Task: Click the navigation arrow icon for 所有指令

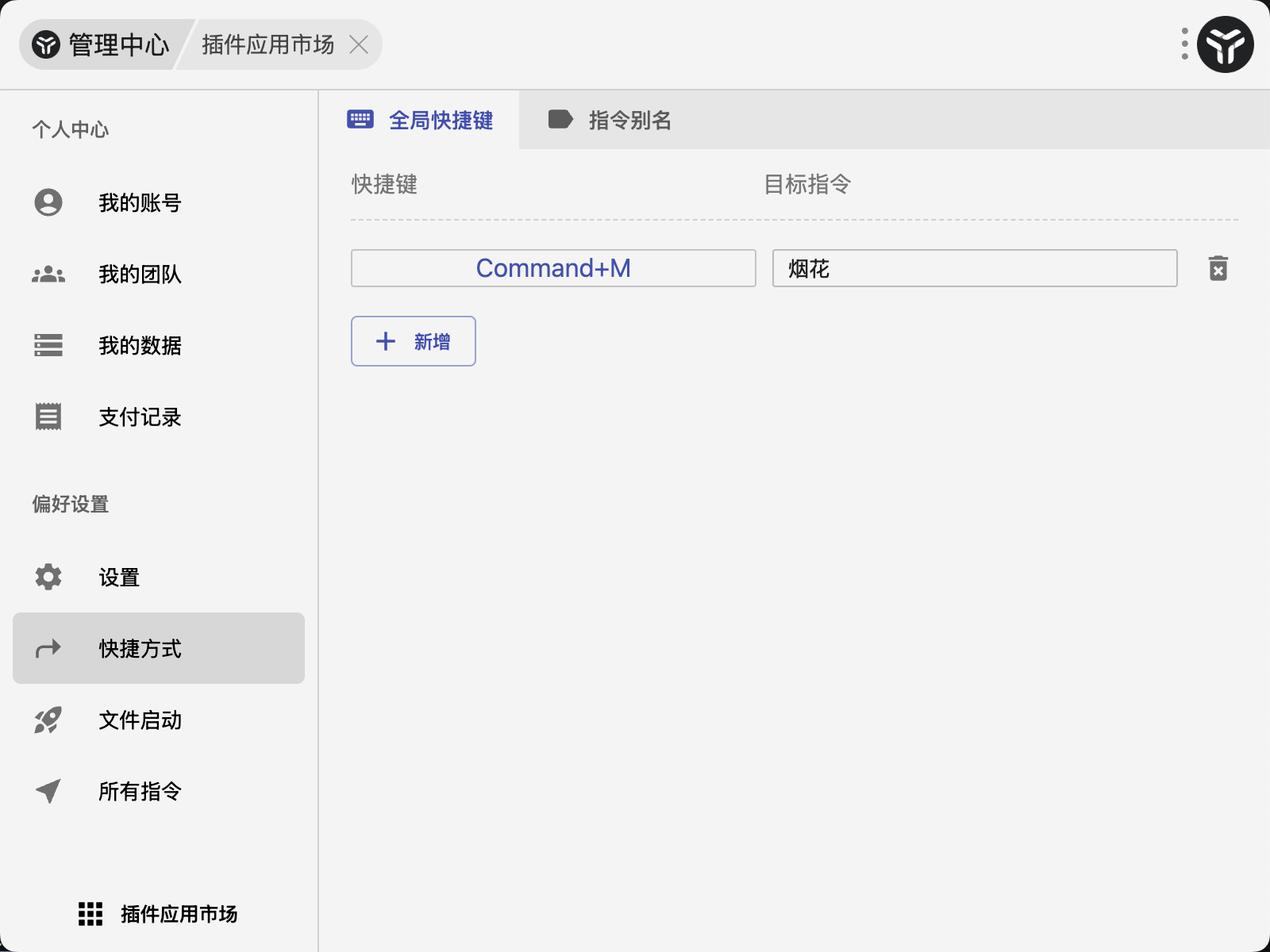Action: [48, 791]
